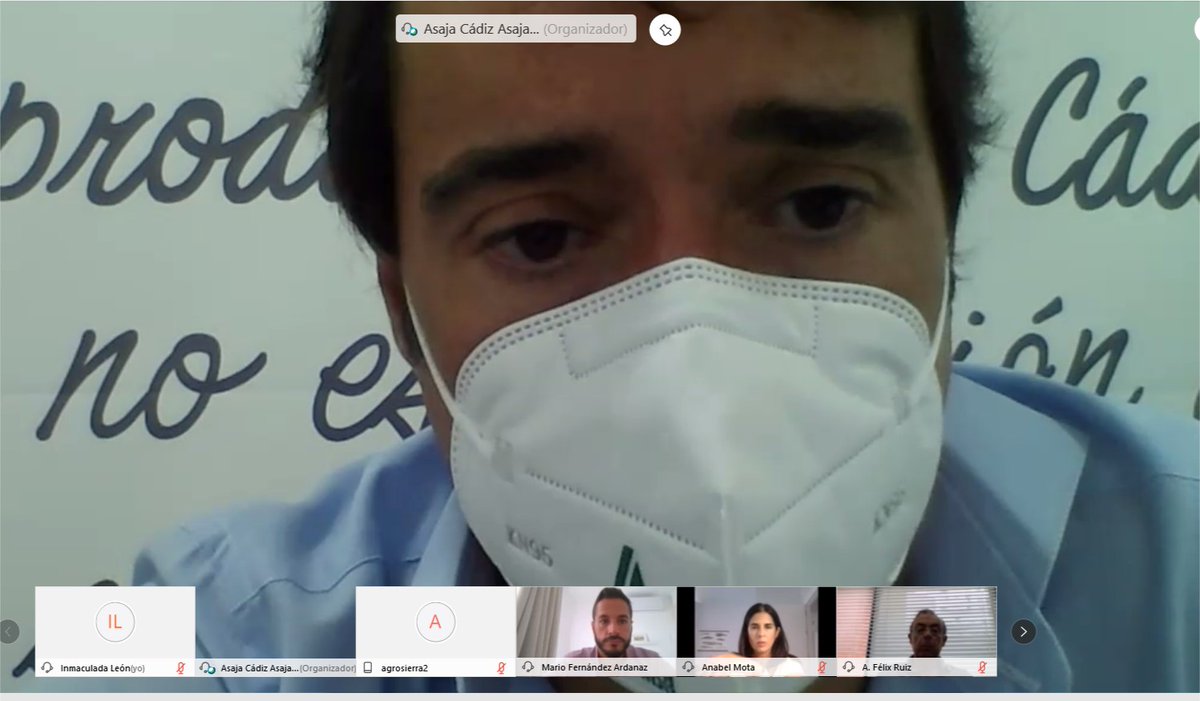Click the 'Mario Fernández Ardanaz' name text
Screen dimensions: 1200x701
[593, 668]
